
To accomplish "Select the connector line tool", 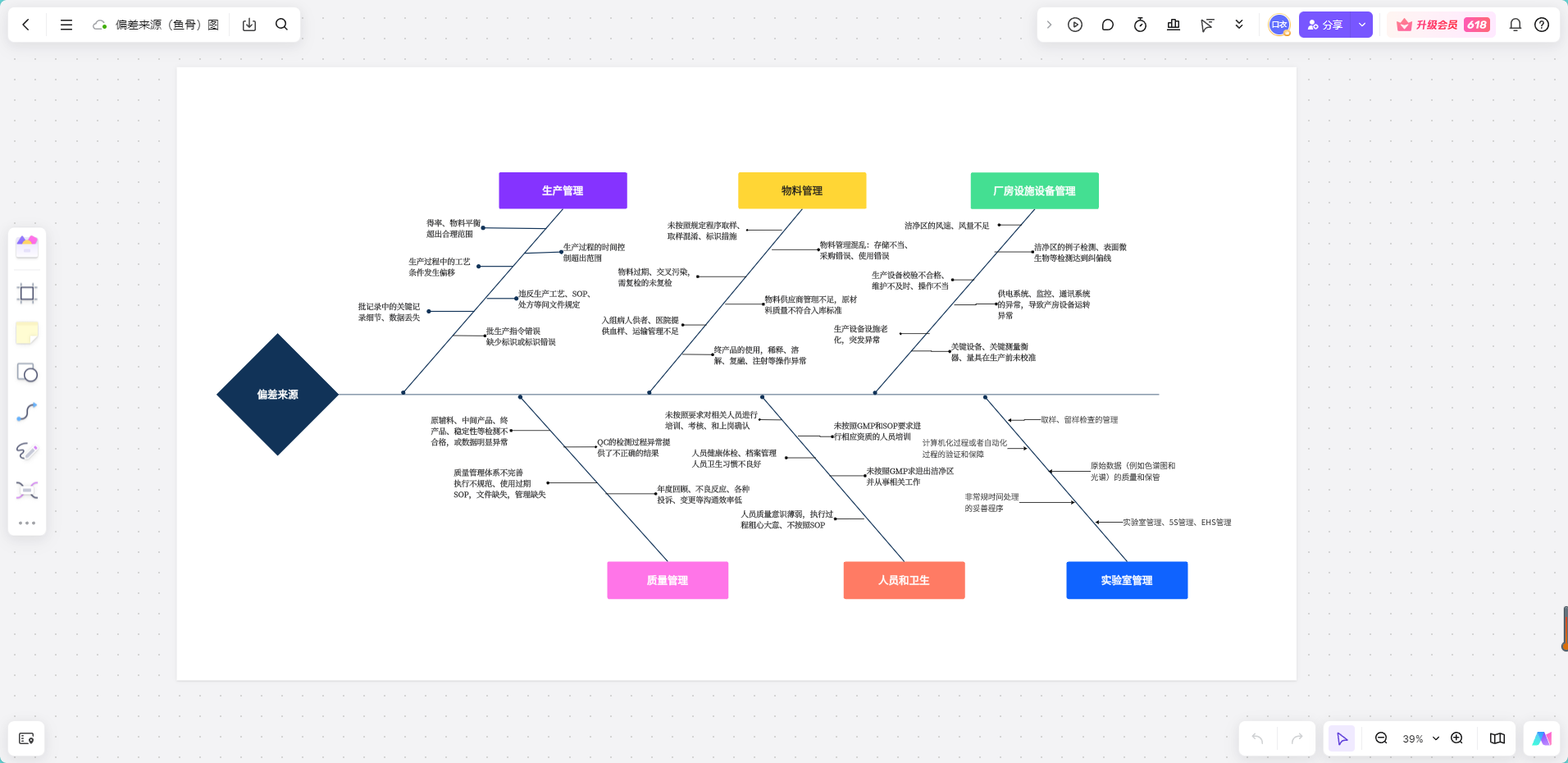I will pos(27,412).
